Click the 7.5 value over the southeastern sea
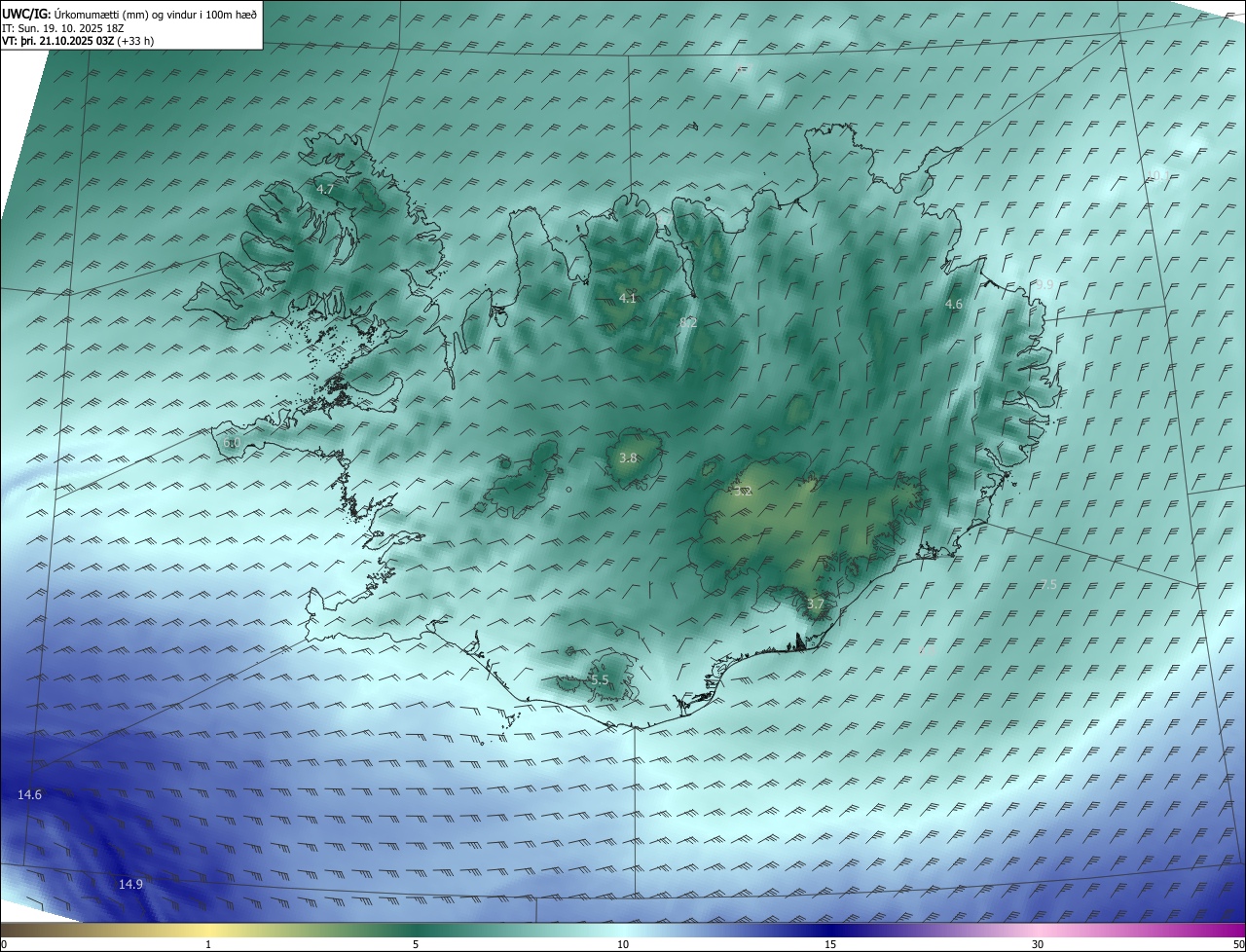 pos(1048,584)
